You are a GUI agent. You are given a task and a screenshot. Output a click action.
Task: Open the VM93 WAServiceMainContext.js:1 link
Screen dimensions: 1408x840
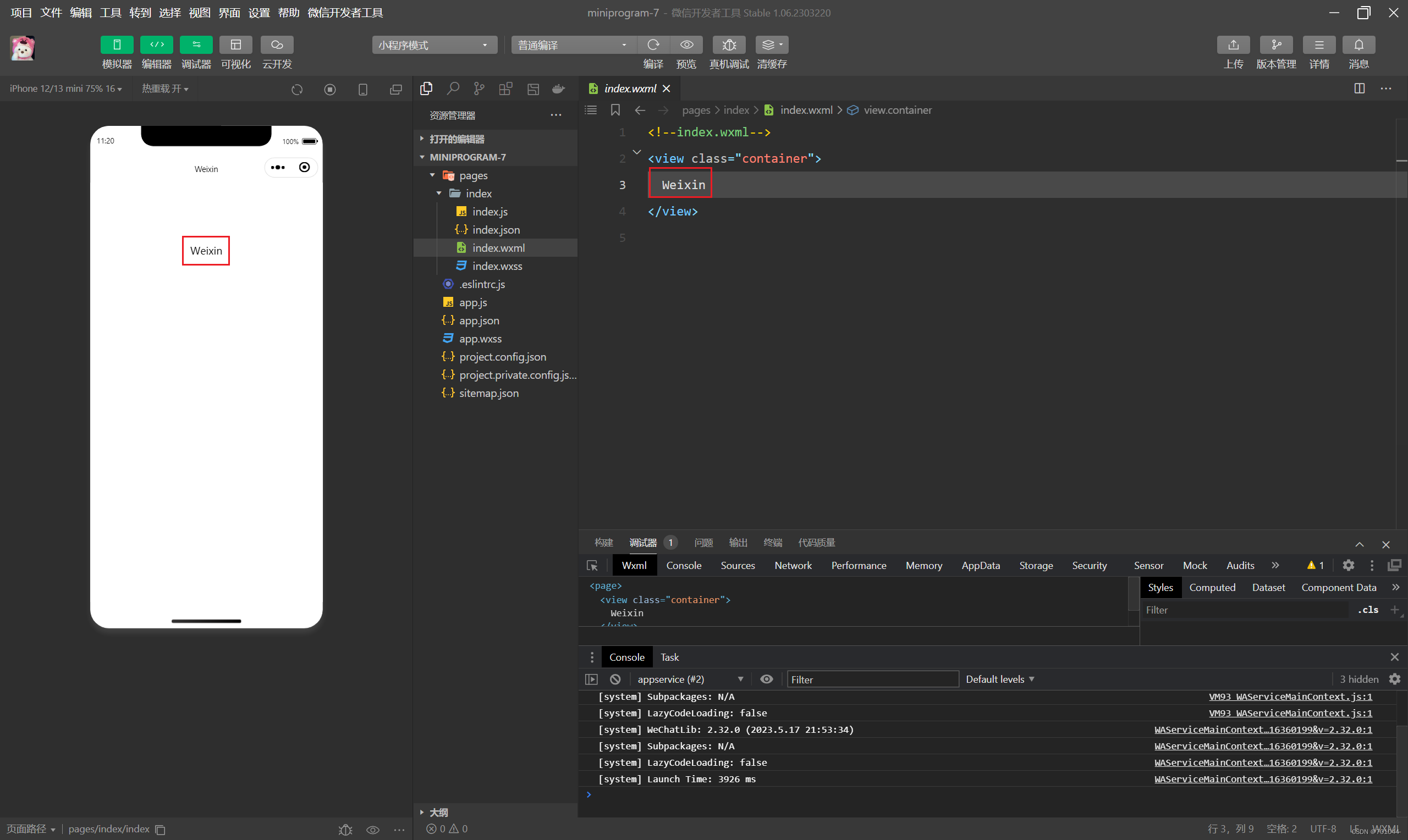pyautogui.click(x=1290, y=696)
